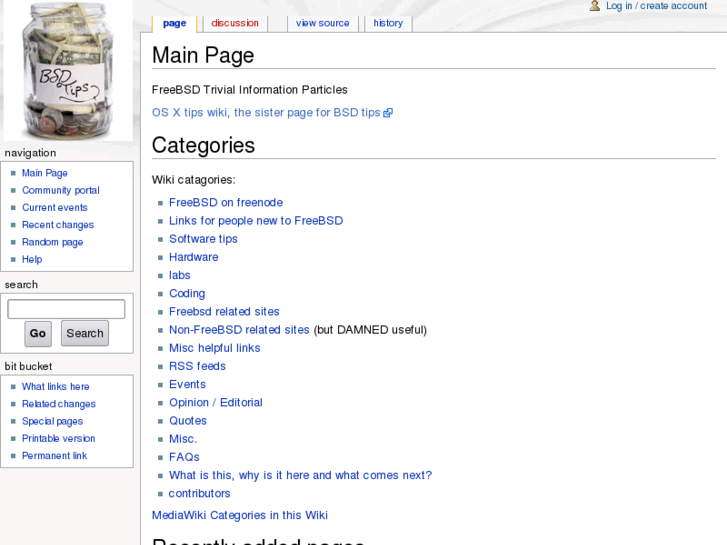This screenshot has width=727, height=545.
Task: Click the 'Wiki catagories:' text
Action: click(x=193, y=180)
